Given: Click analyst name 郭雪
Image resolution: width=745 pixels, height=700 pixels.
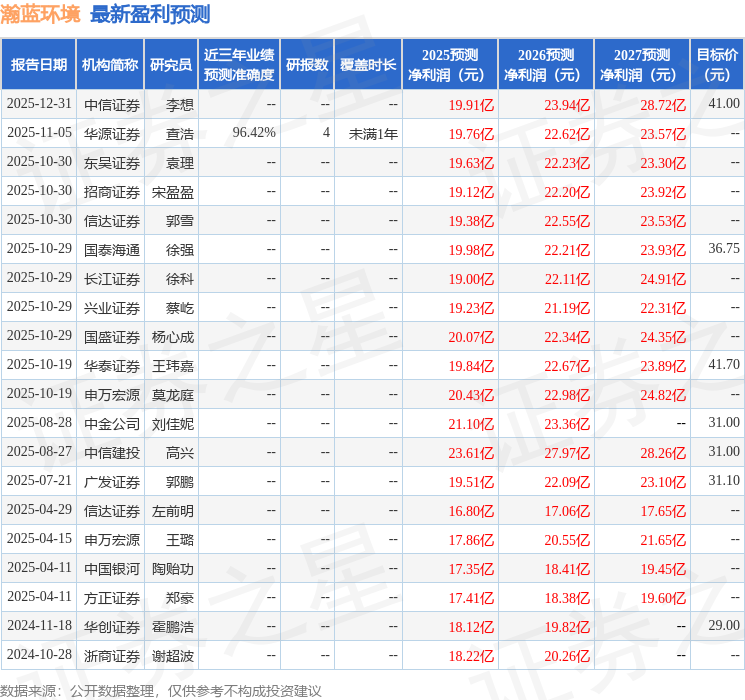Looking at the screenshot, I should (180, 221).
